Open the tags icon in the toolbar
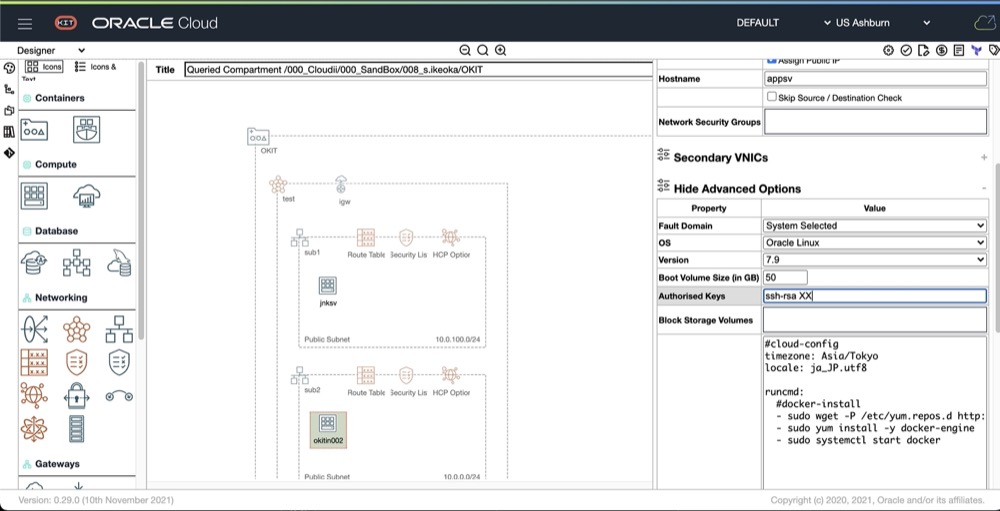 (994, 50)
